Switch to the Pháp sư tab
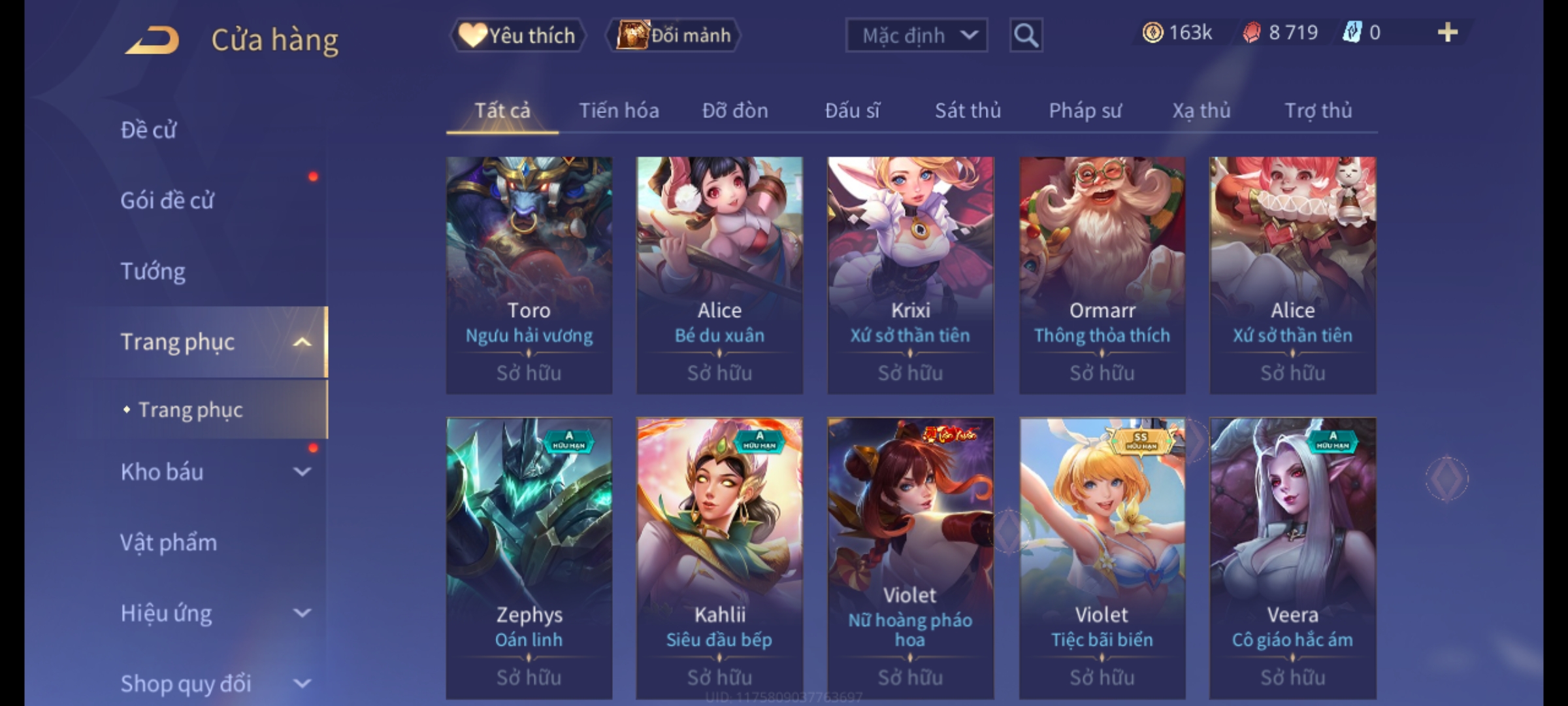Image resolution: width=1568 pixels, height=706 pixels. click(1085, 111)
